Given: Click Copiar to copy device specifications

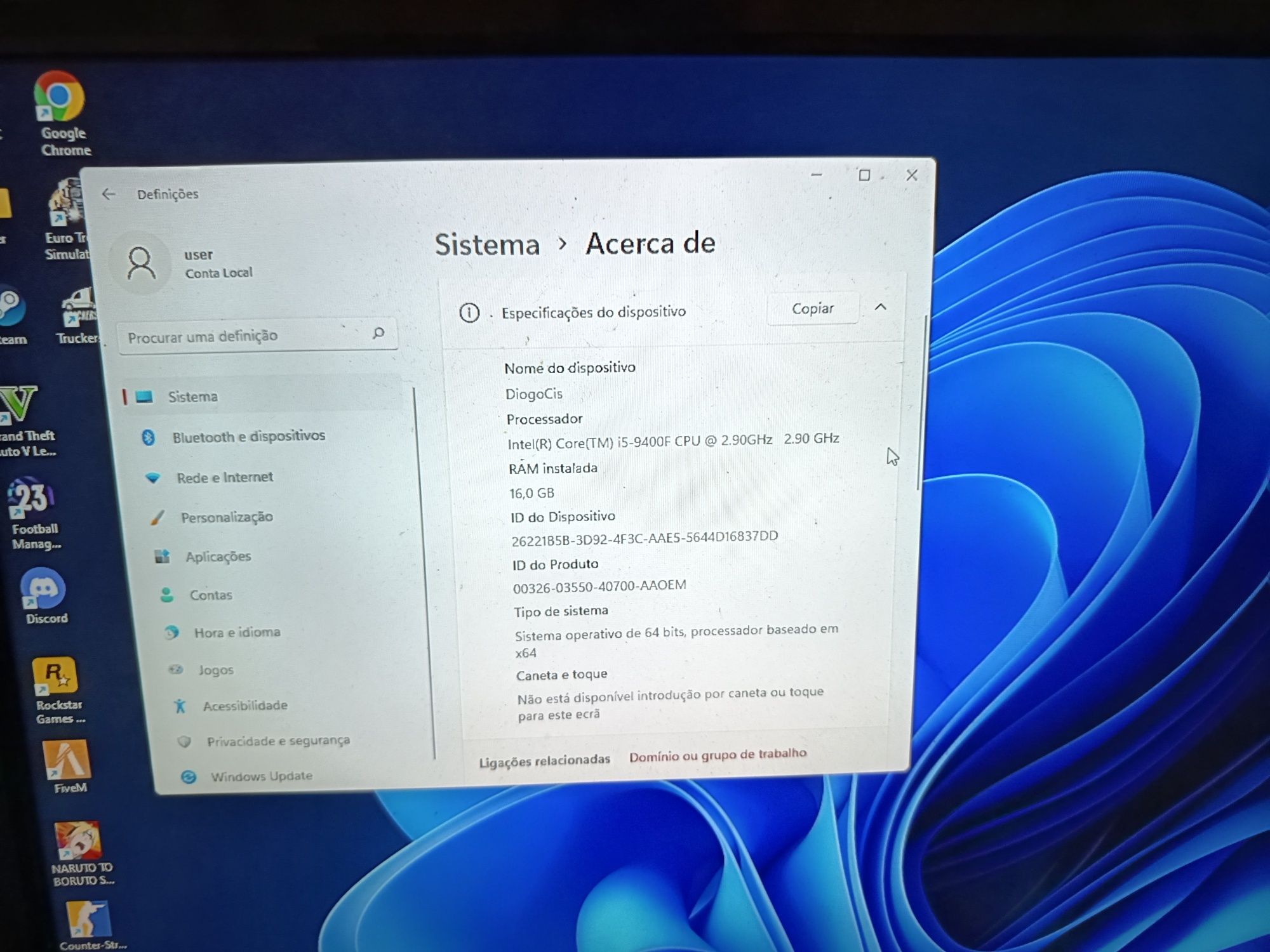Looking at the screenshot, I should [813, 308].
